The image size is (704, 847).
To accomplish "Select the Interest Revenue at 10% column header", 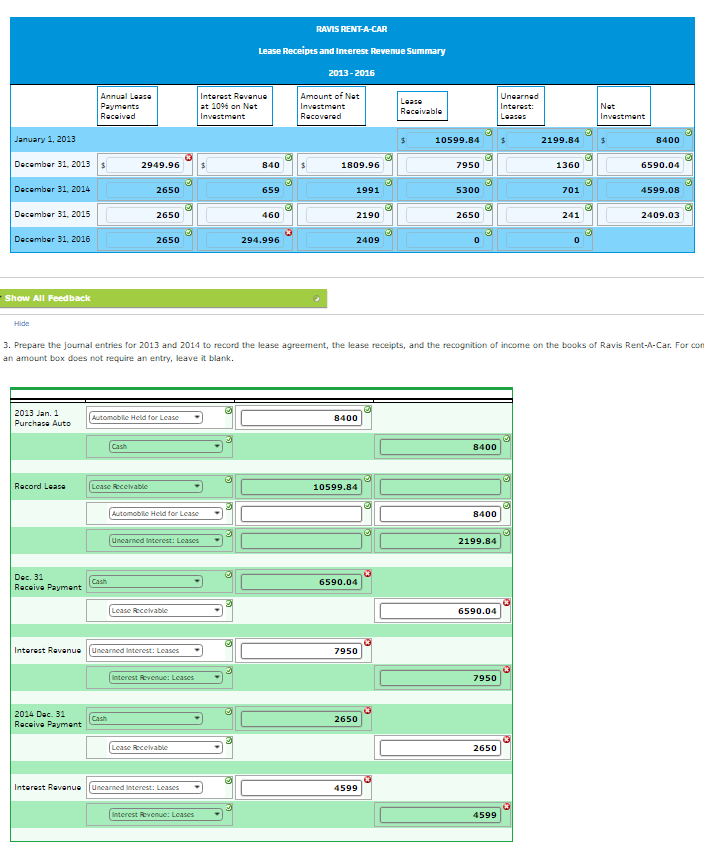I will click(x=234, y=106).
